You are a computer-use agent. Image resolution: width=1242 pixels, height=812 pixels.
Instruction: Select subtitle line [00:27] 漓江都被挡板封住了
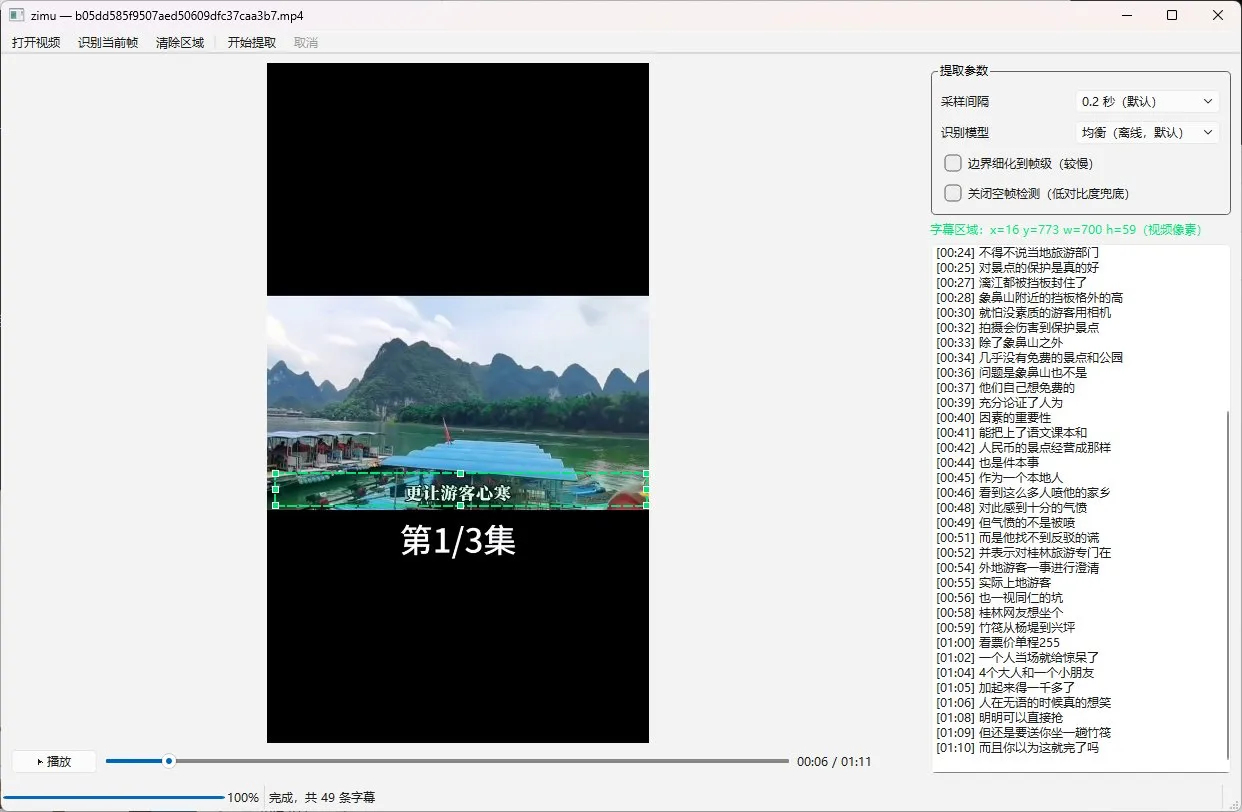coord(1010,282)
